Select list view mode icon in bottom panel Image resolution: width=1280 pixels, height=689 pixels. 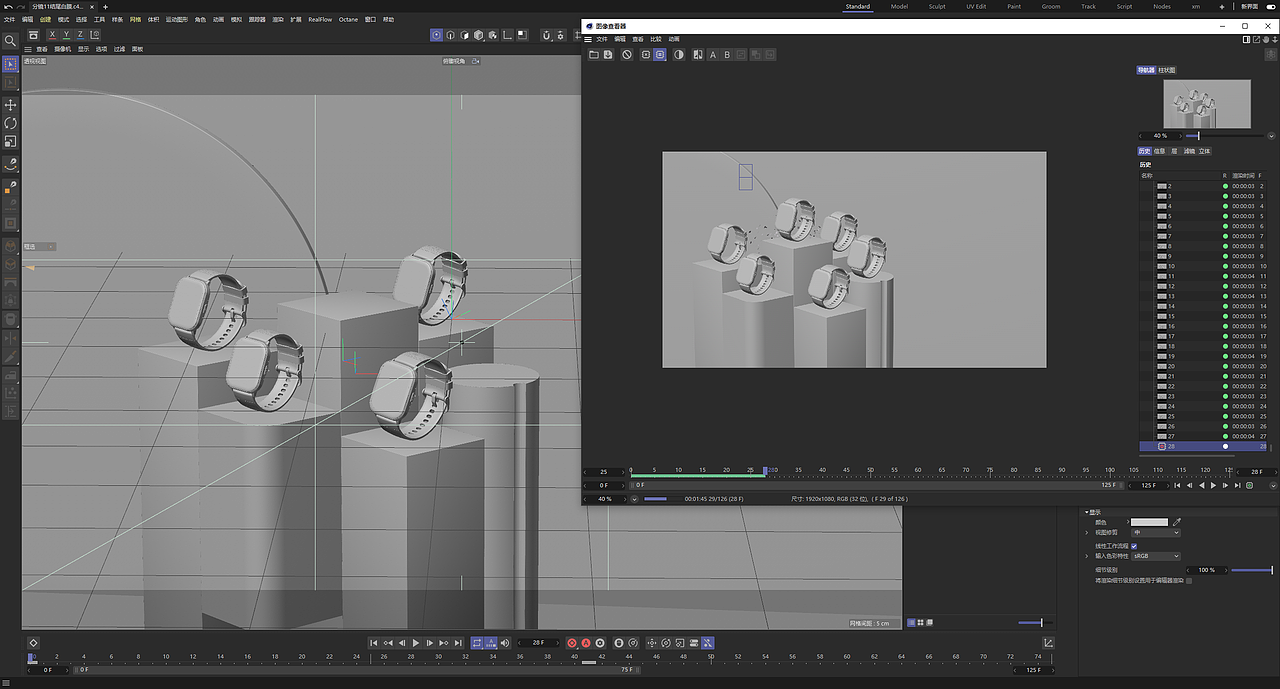point(911,623)
